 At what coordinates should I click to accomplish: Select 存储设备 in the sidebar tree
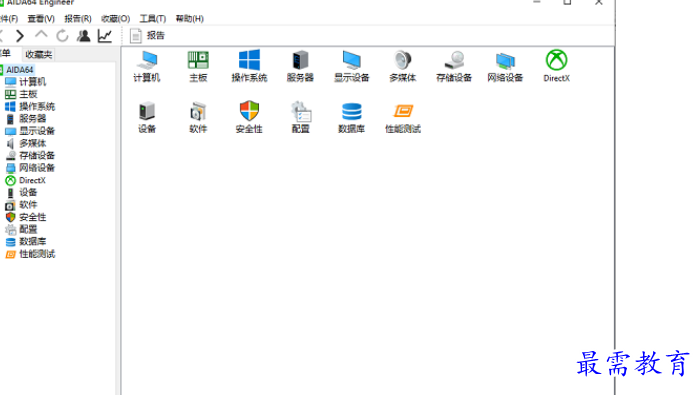point(30,155)
